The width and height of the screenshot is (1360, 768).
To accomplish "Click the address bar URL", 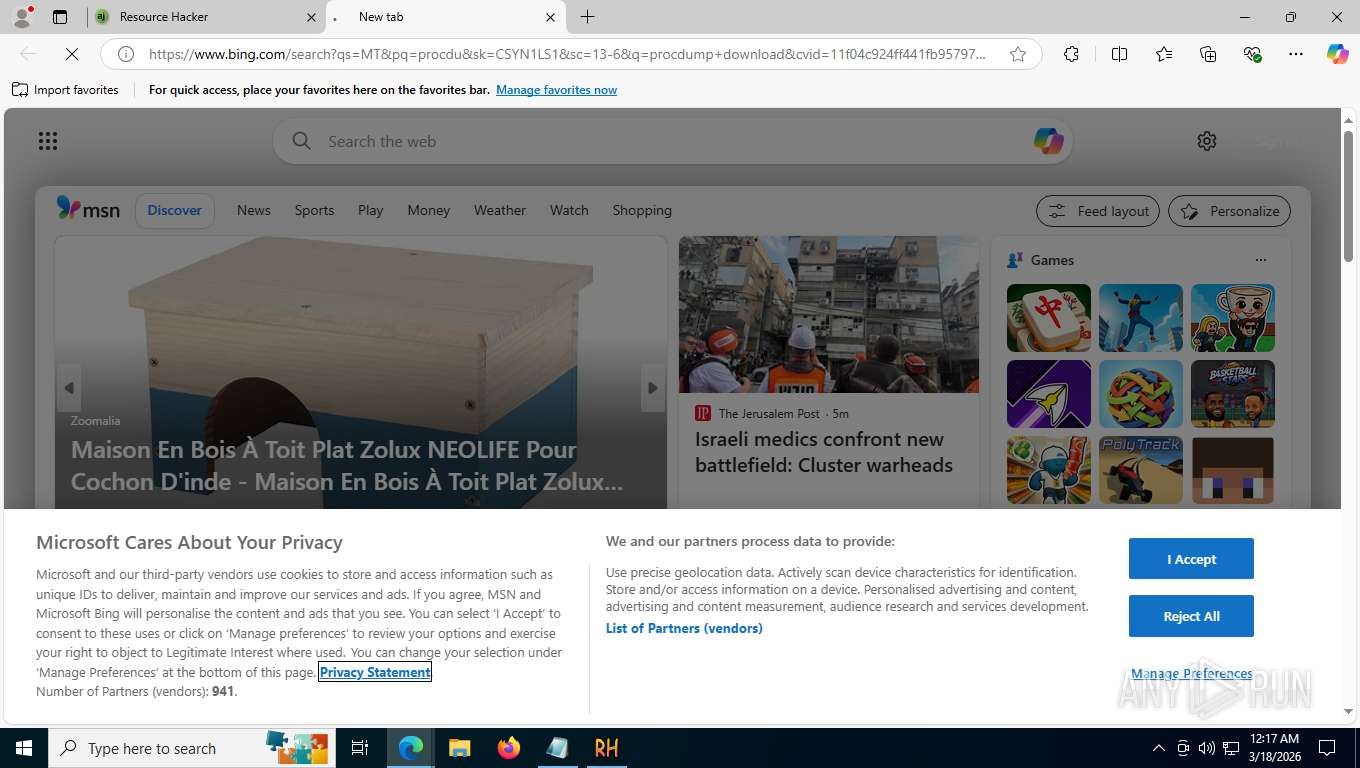I will (x=567, y=54).
